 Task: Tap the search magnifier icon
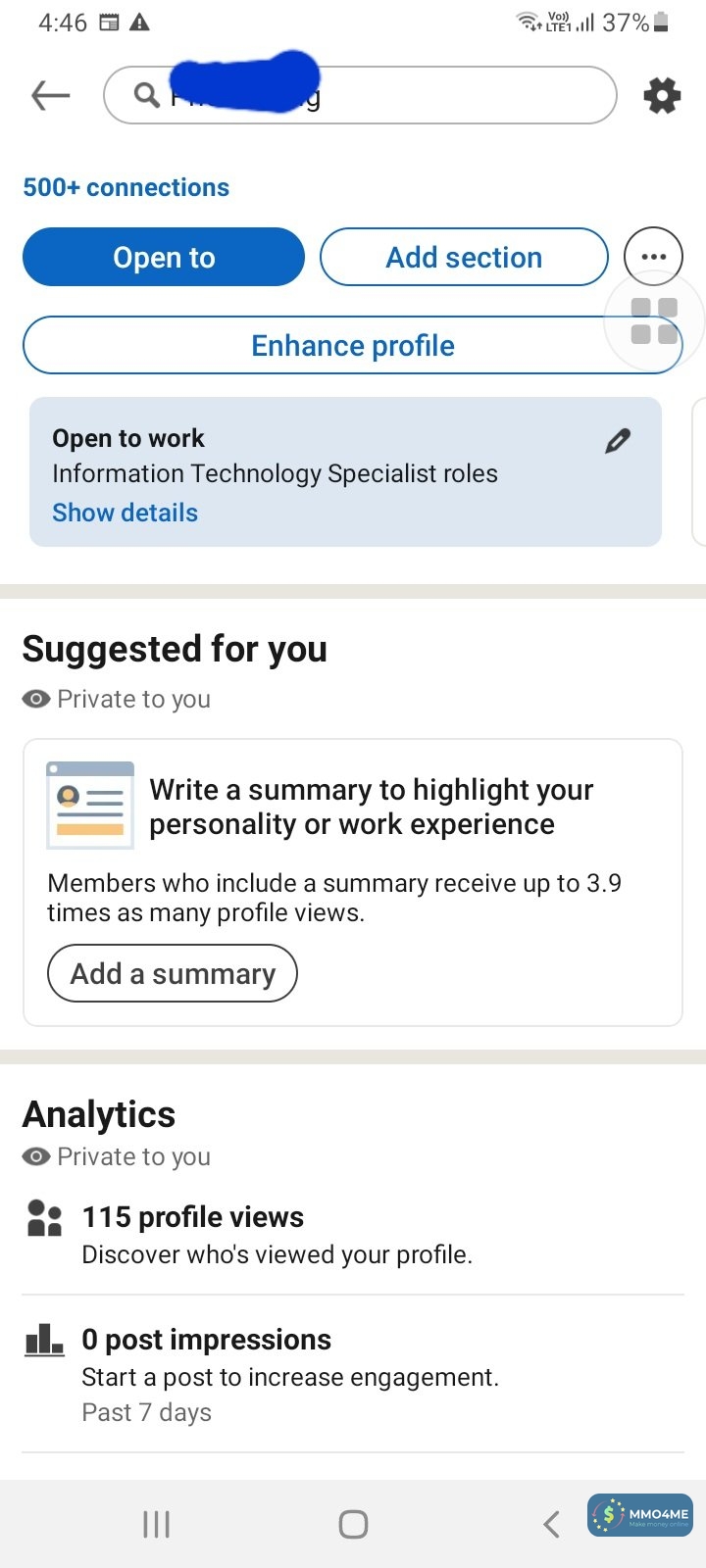click(x=147, y=95)
